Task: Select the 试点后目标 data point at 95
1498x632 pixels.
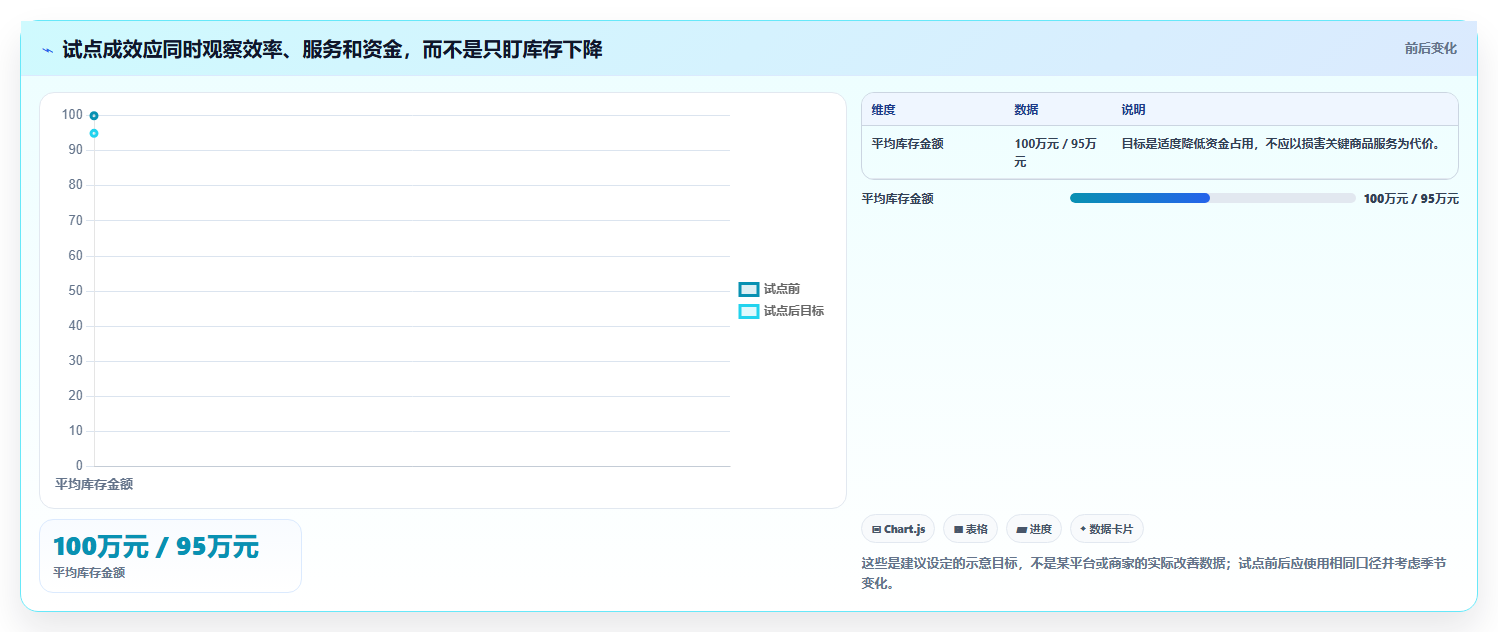Action: [94, 133]
